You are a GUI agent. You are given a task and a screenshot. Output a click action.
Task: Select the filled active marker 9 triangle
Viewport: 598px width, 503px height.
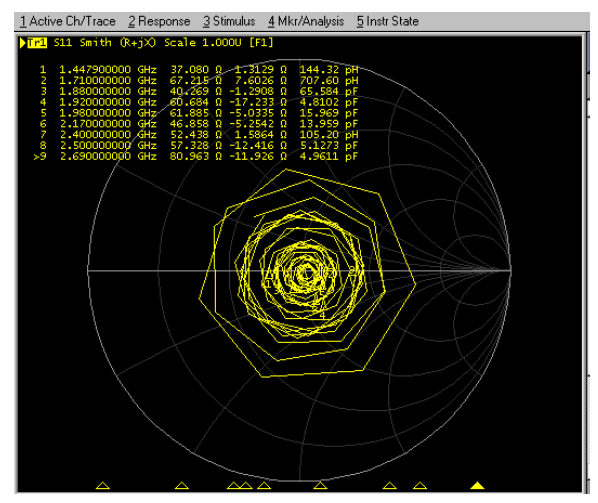pyautogui.click(x=477, y=485)
